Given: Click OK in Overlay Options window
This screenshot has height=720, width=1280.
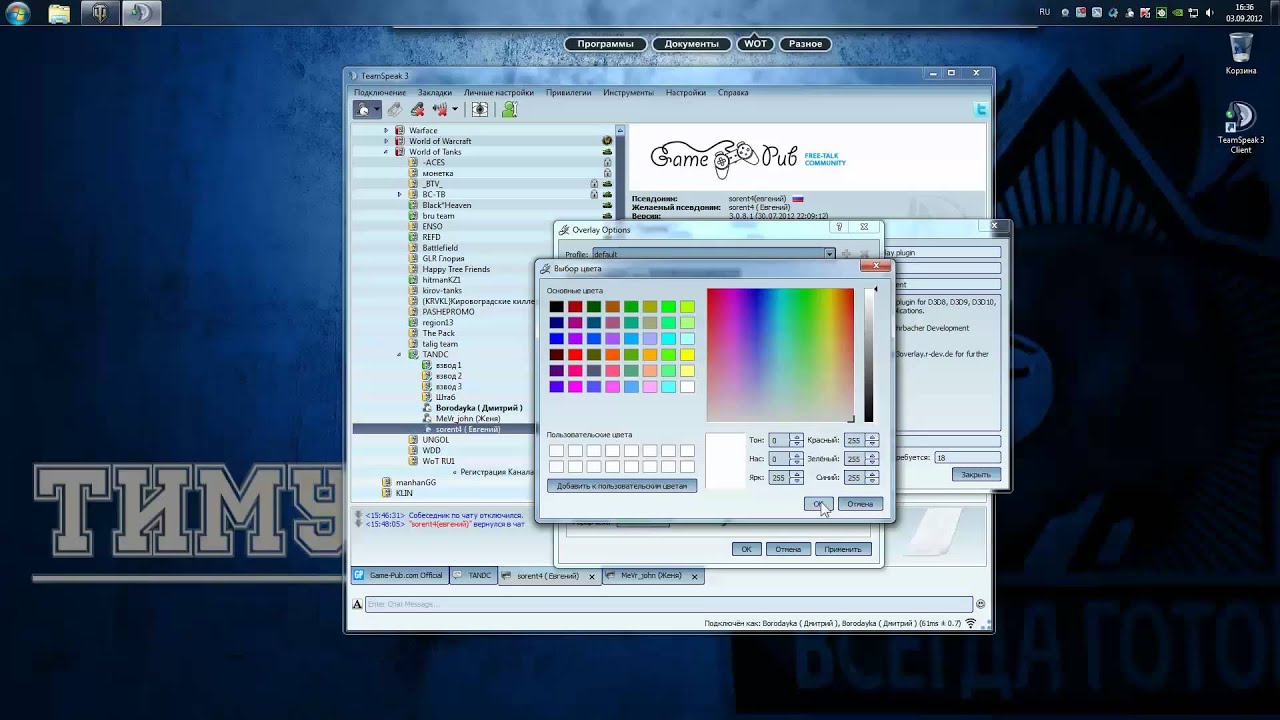Looking at the screenshot, I should click(746, 549).
